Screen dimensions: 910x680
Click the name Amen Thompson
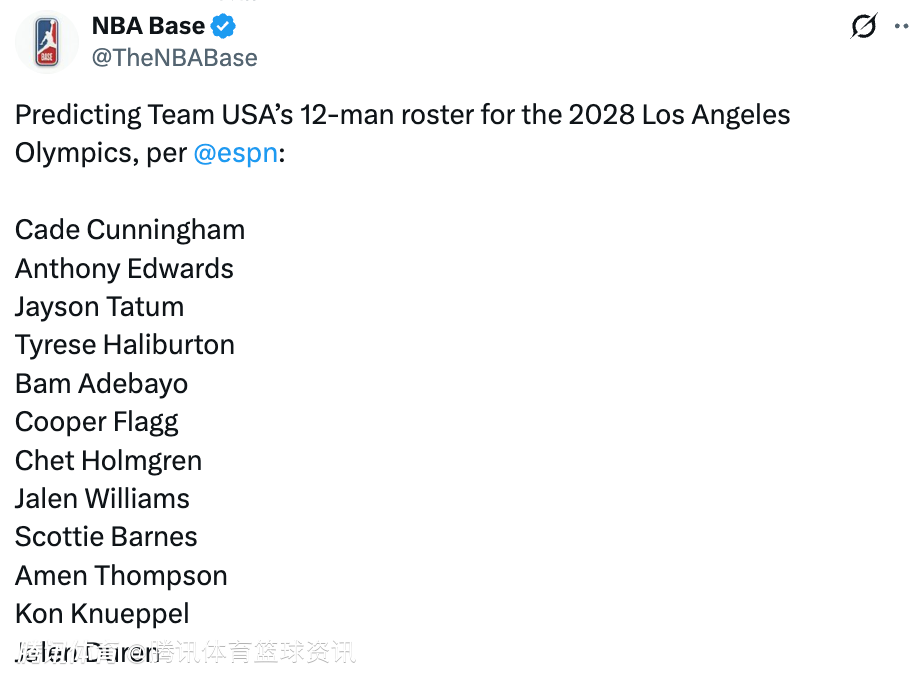point(121,576)
